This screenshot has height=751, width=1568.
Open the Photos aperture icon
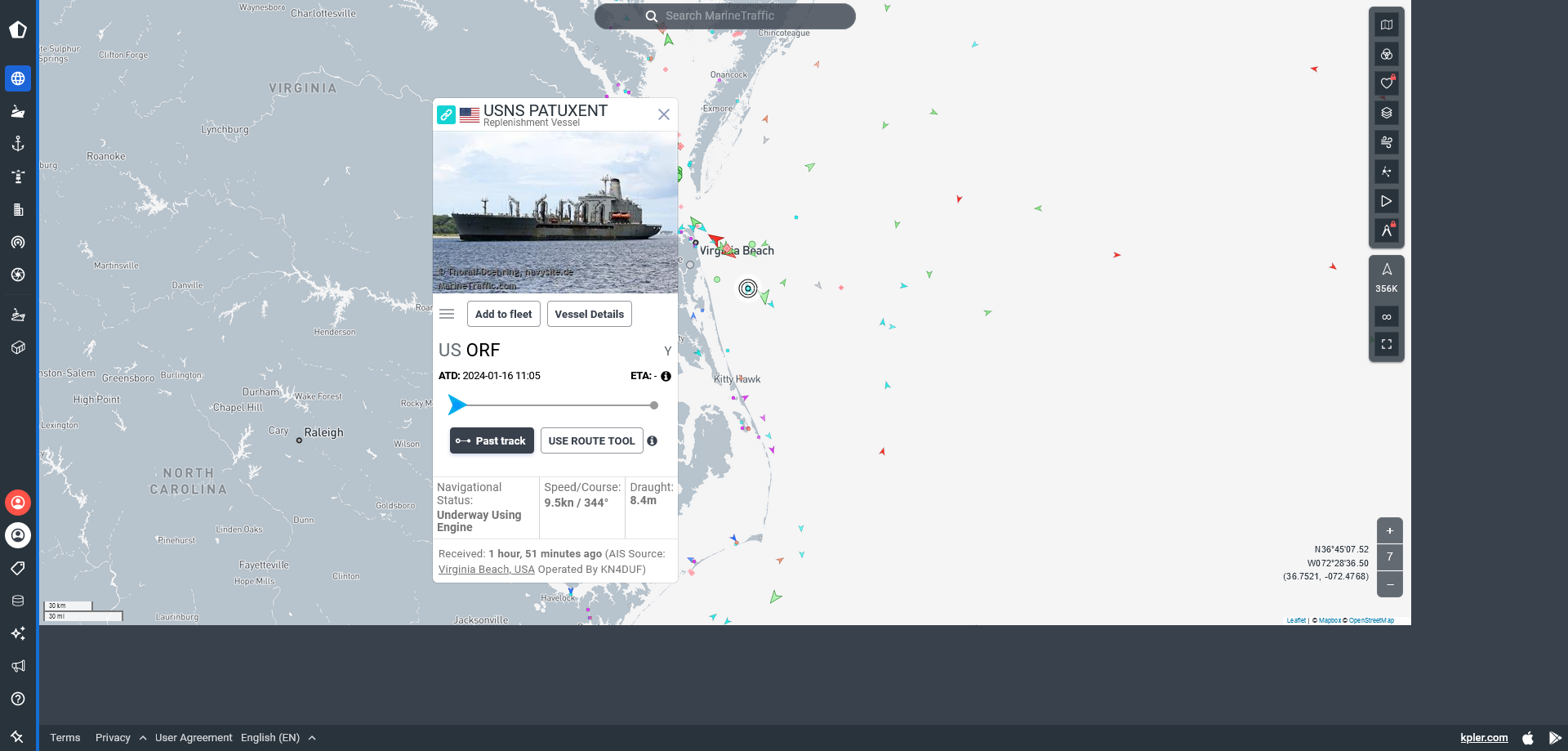coord(18,275)
